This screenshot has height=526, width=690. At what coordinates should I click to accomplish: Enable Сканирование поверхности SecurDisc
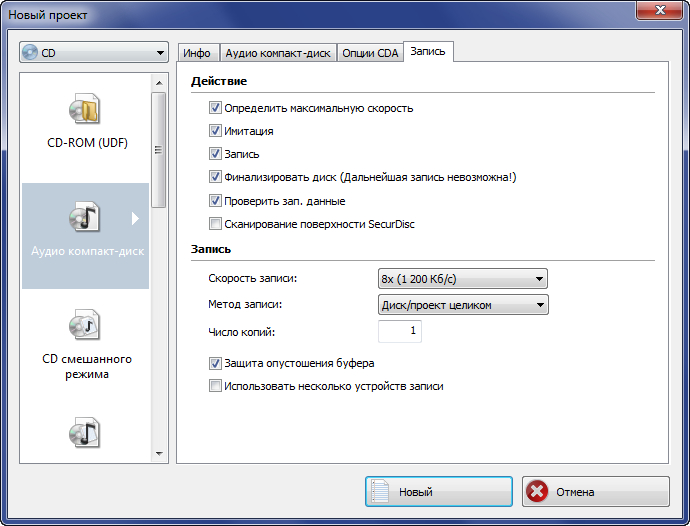215,224
